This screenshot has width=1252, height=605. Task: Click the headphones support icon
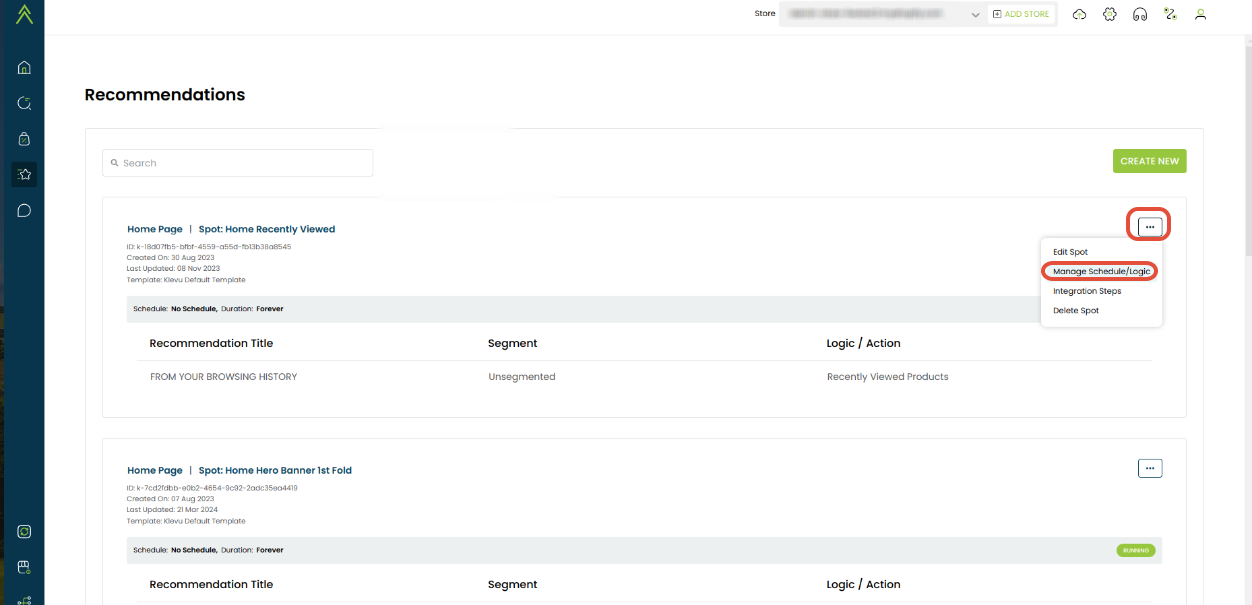(x=1139, y=15)
